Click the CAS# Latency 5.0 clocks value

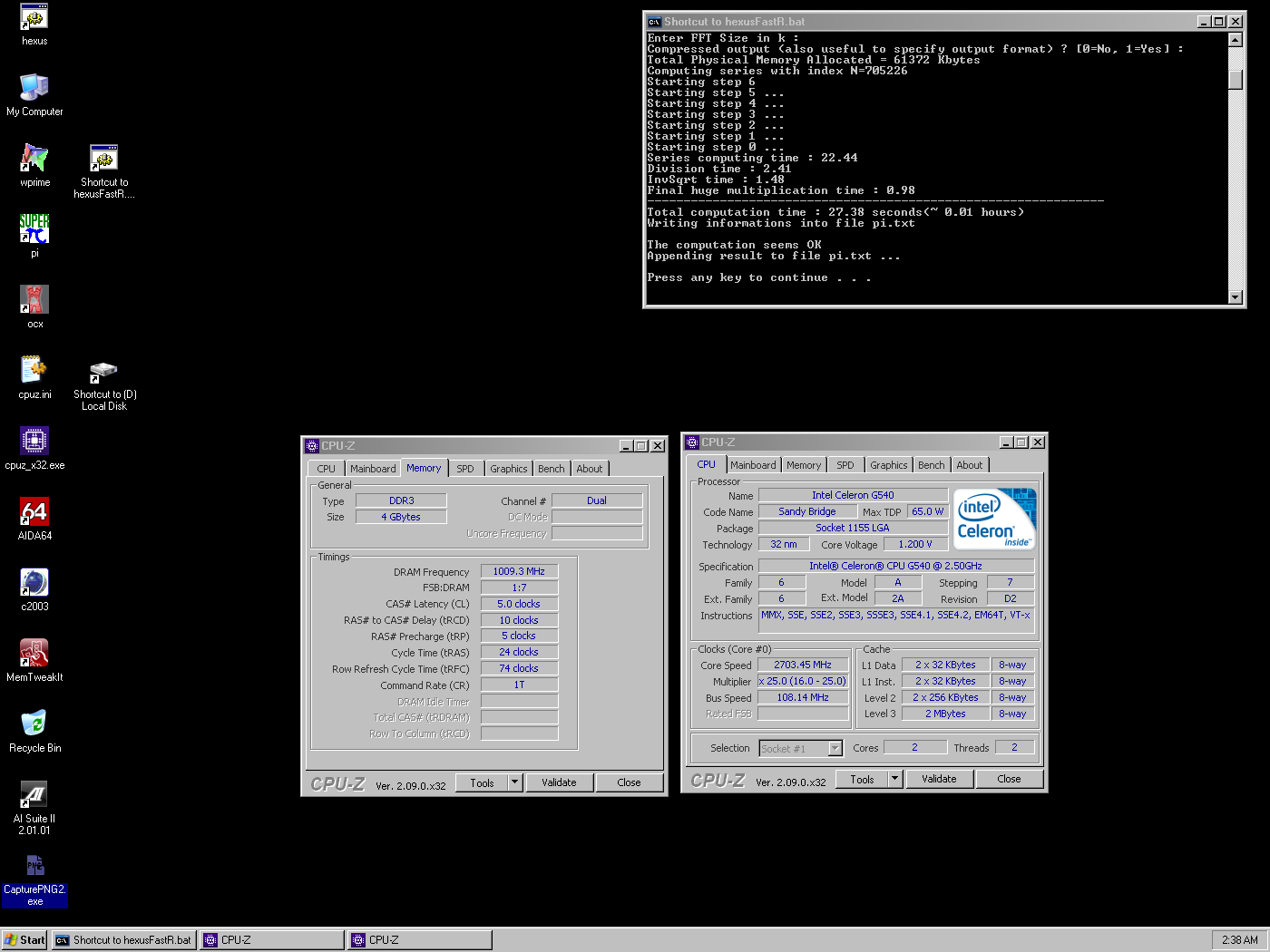coord(519,604)
